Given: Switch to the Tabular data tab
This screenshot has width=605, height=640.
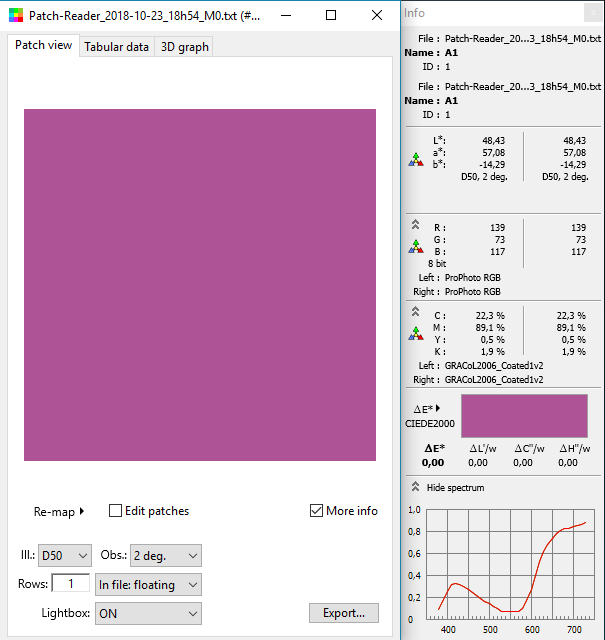Looking at the screenshot, I should pos(116,47).
